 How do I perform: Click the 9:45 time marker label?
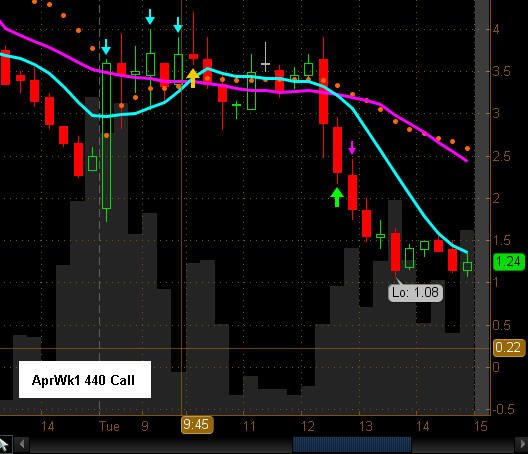(197, 425)
